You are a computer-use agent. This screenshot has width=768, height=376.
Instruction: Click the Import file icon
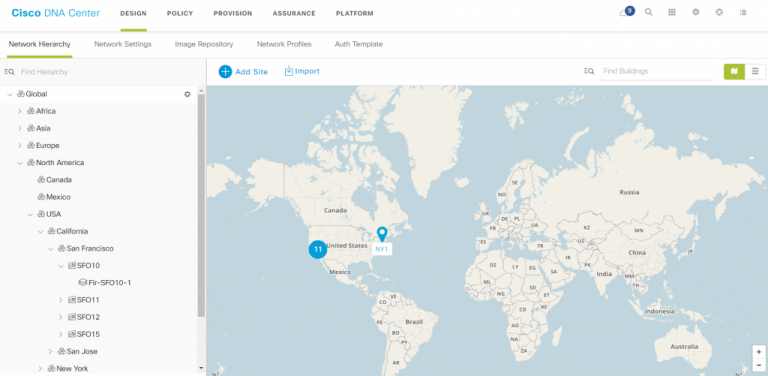288,71
